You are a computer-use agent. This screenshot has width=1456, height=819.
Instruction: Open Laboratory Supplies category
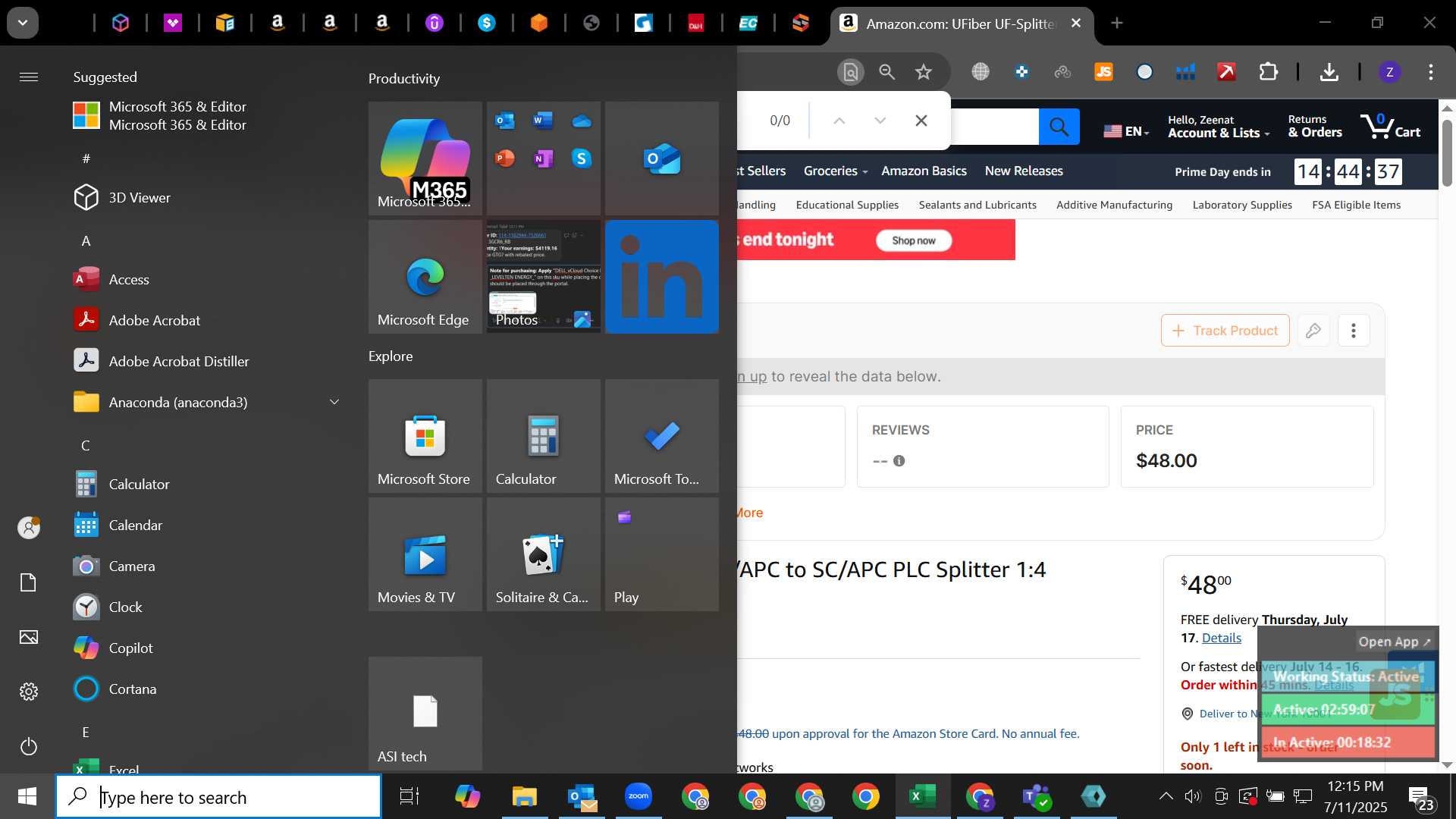pyautogui.click(x=1242, y=205)
